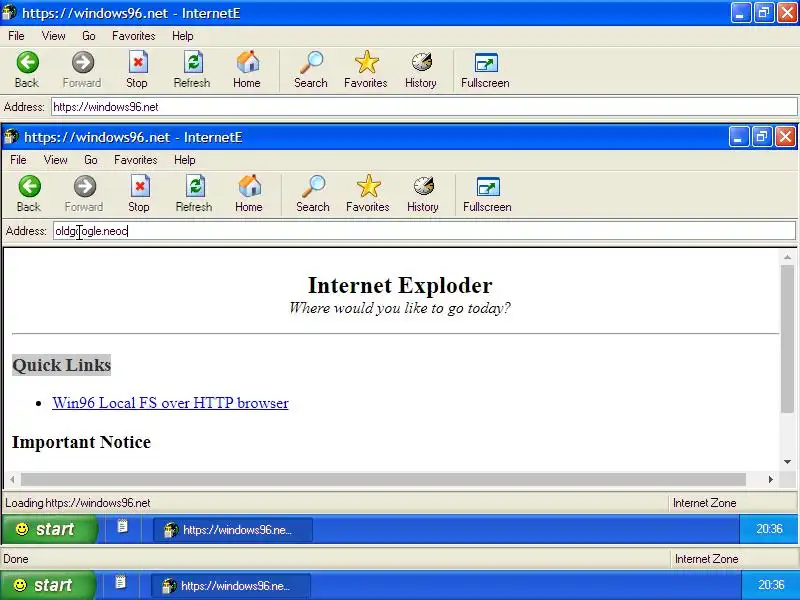800x600 pixels.
Task: Stop loading in the inner window toolbar
Action: [x=139, y=194]
